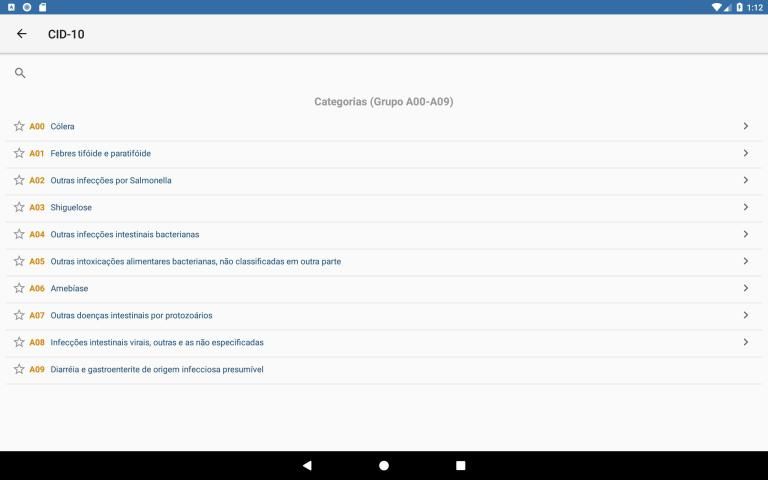This screenshot has width=768, height=480.
Task: Open Android recent apps square button
Action: point(460,465)
